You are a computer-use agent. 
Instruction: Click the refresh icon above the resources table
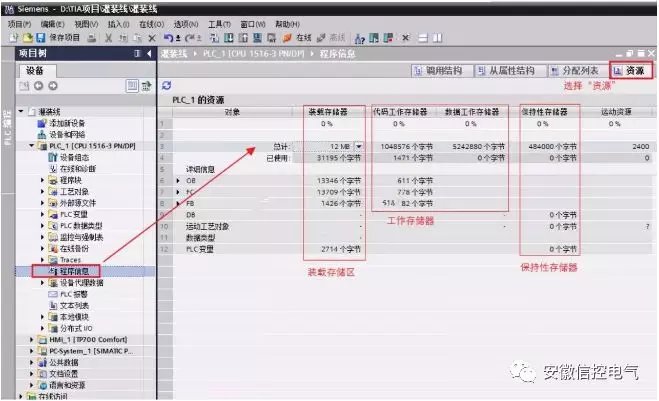[166, 86]
